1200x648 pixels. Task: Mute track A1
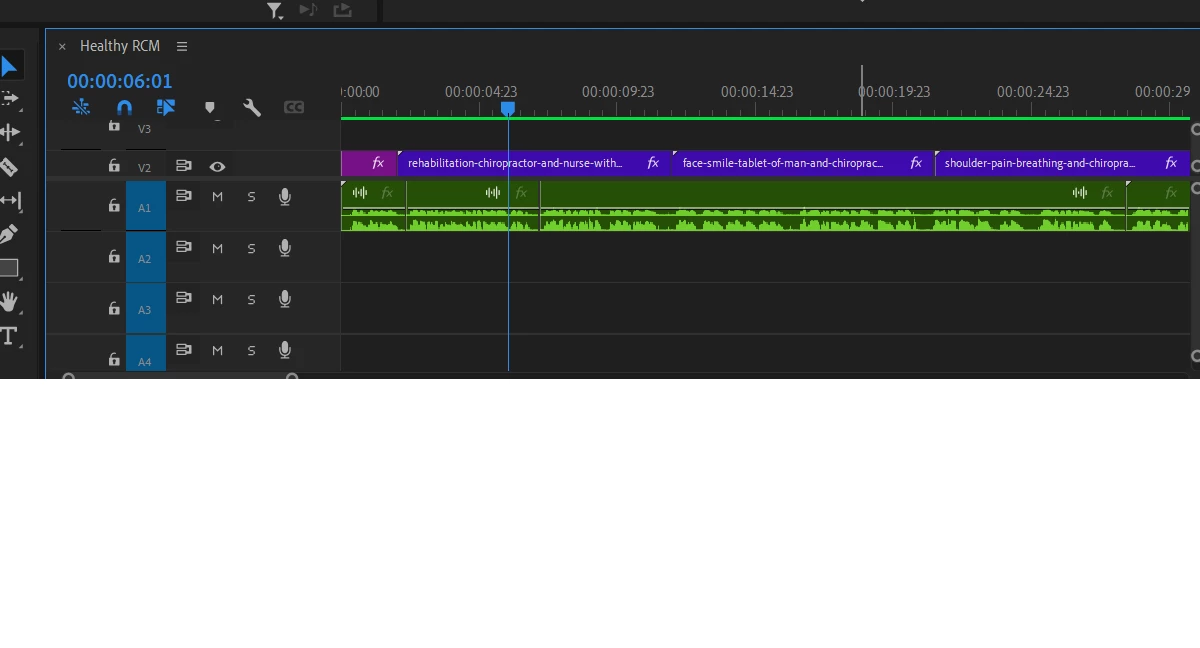(217, 197)
